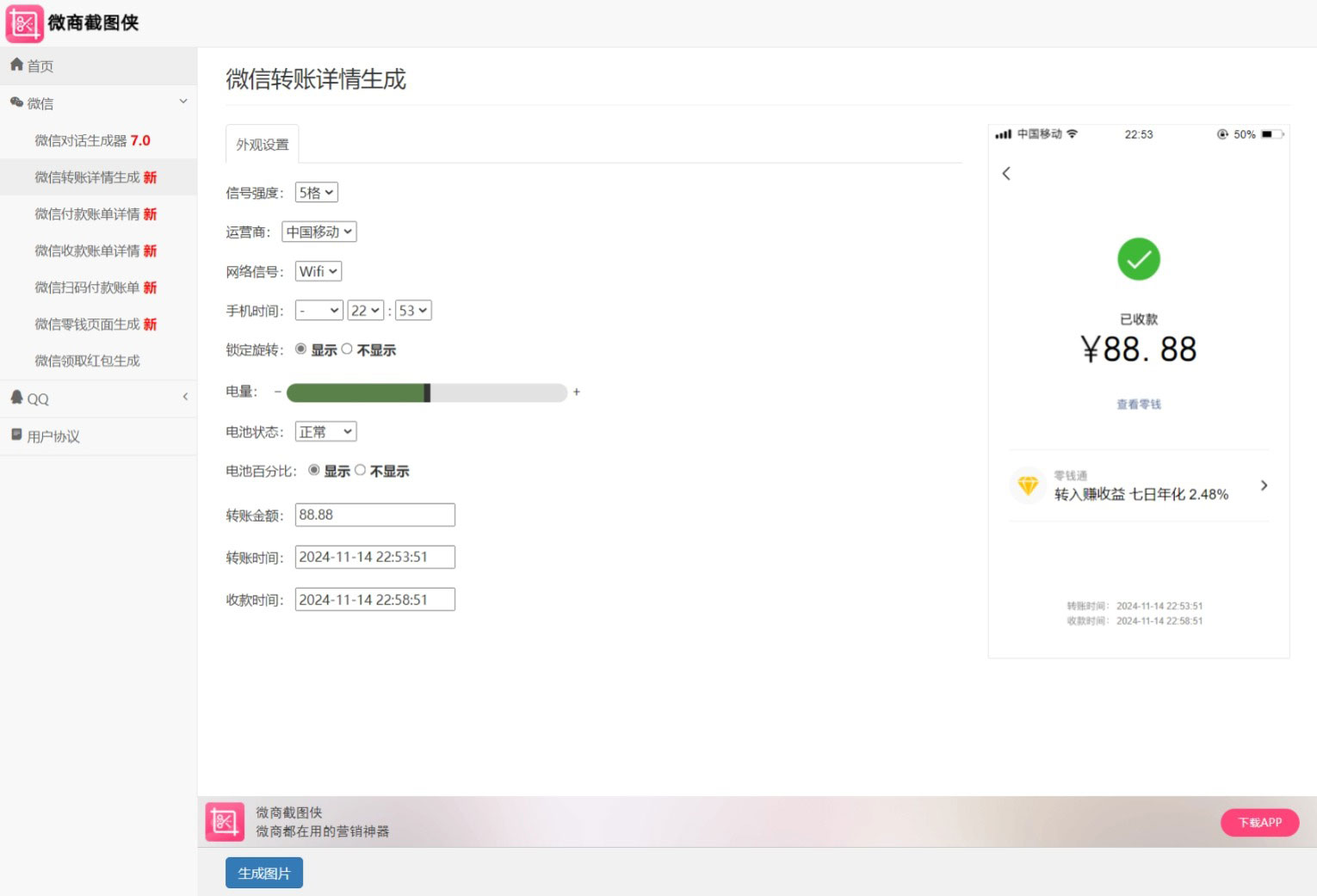Select 不显示 for 电池百分比

point(361,470)
